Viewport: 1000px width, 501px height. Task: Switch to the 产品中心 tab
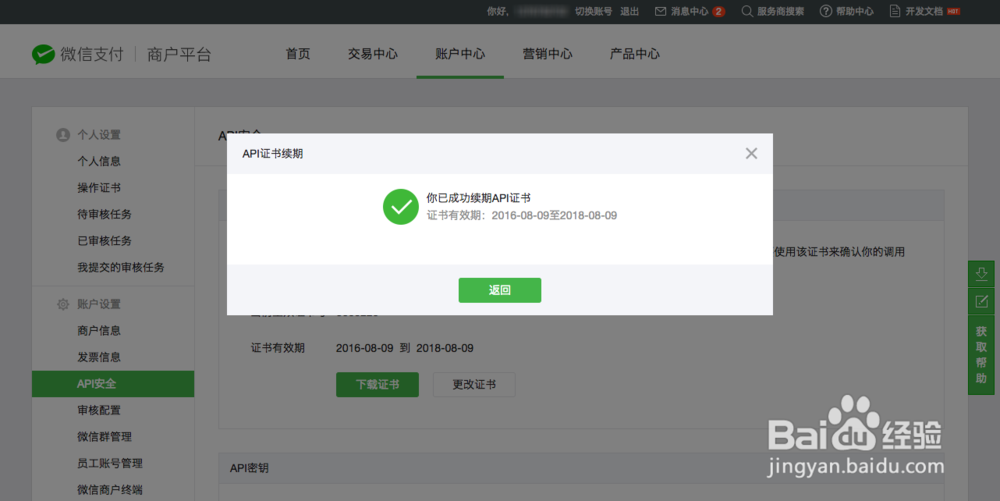(635, 54)
